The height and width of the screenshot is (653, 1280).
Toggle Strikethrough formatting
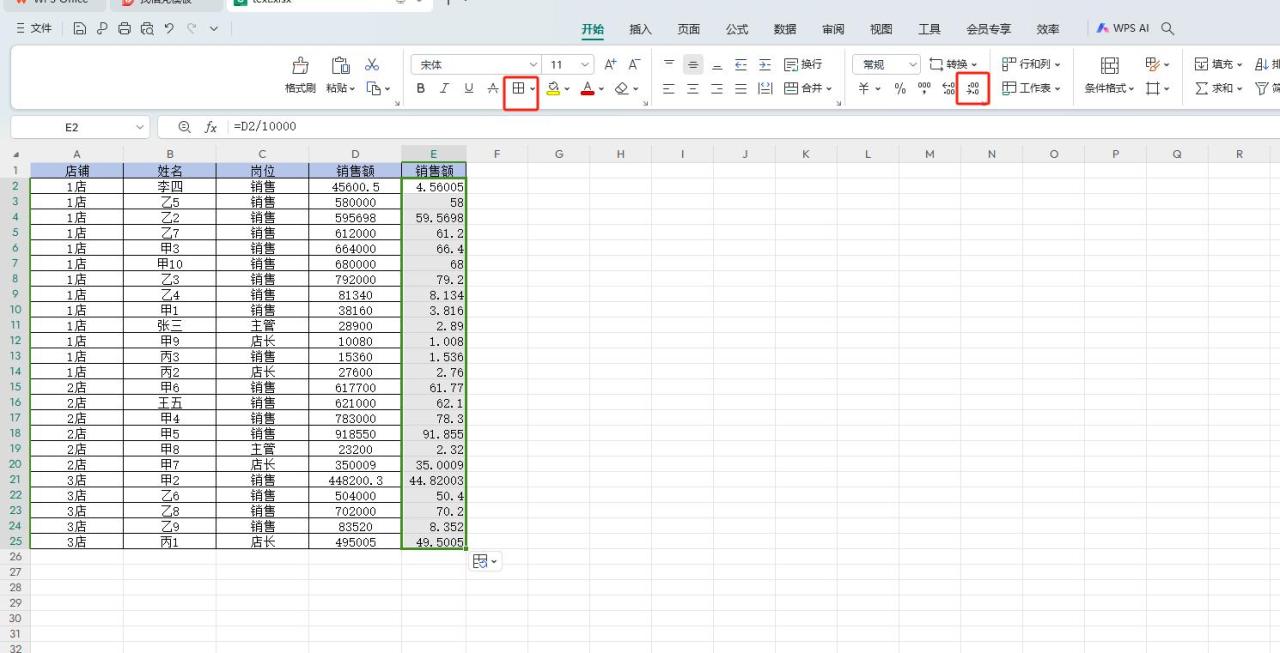[x=493, y=88]
